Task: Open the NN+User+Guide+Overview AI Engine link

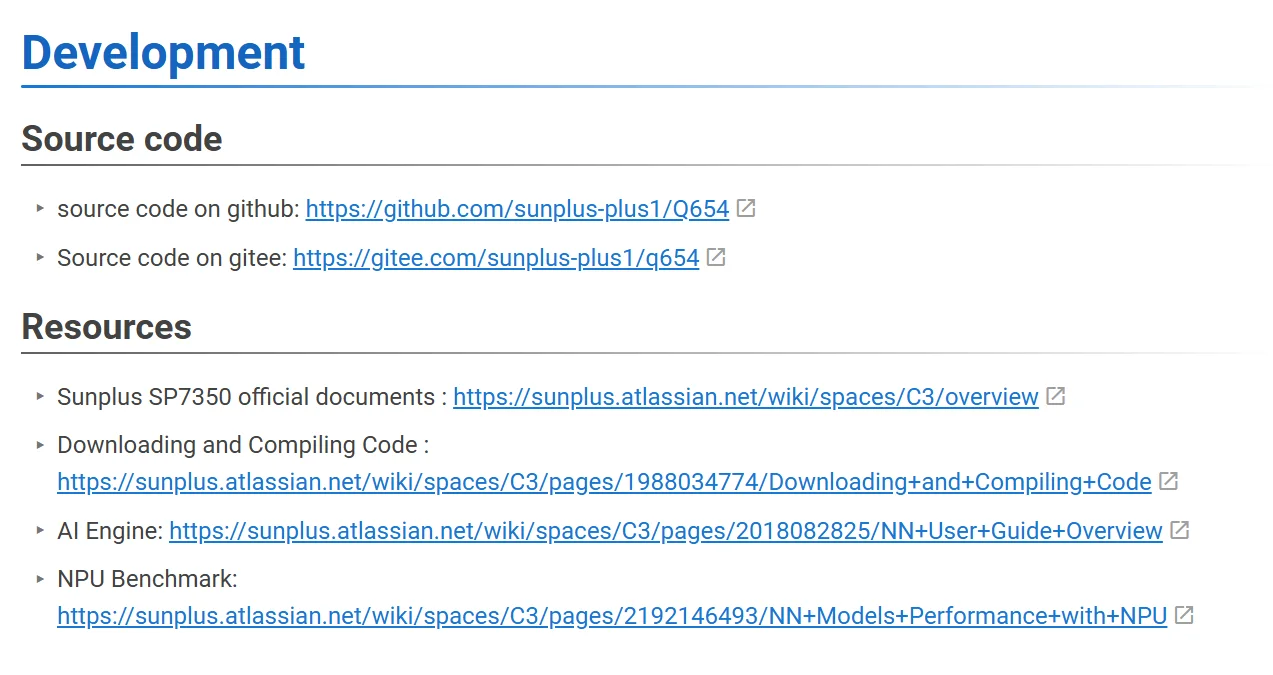Action: pyautogui.click(x=665, y=531)
